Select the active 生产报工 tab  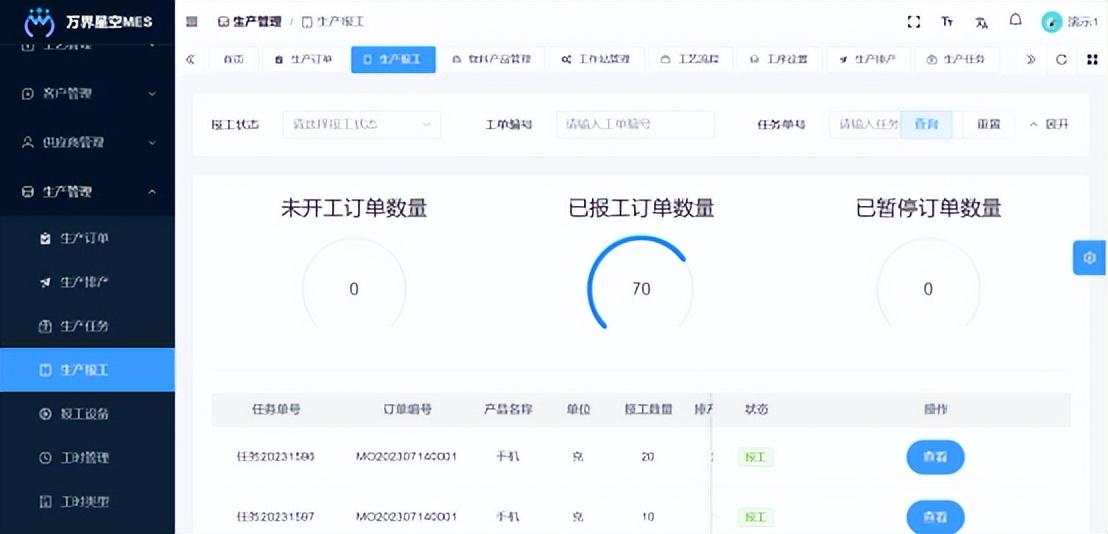[393, 60]
